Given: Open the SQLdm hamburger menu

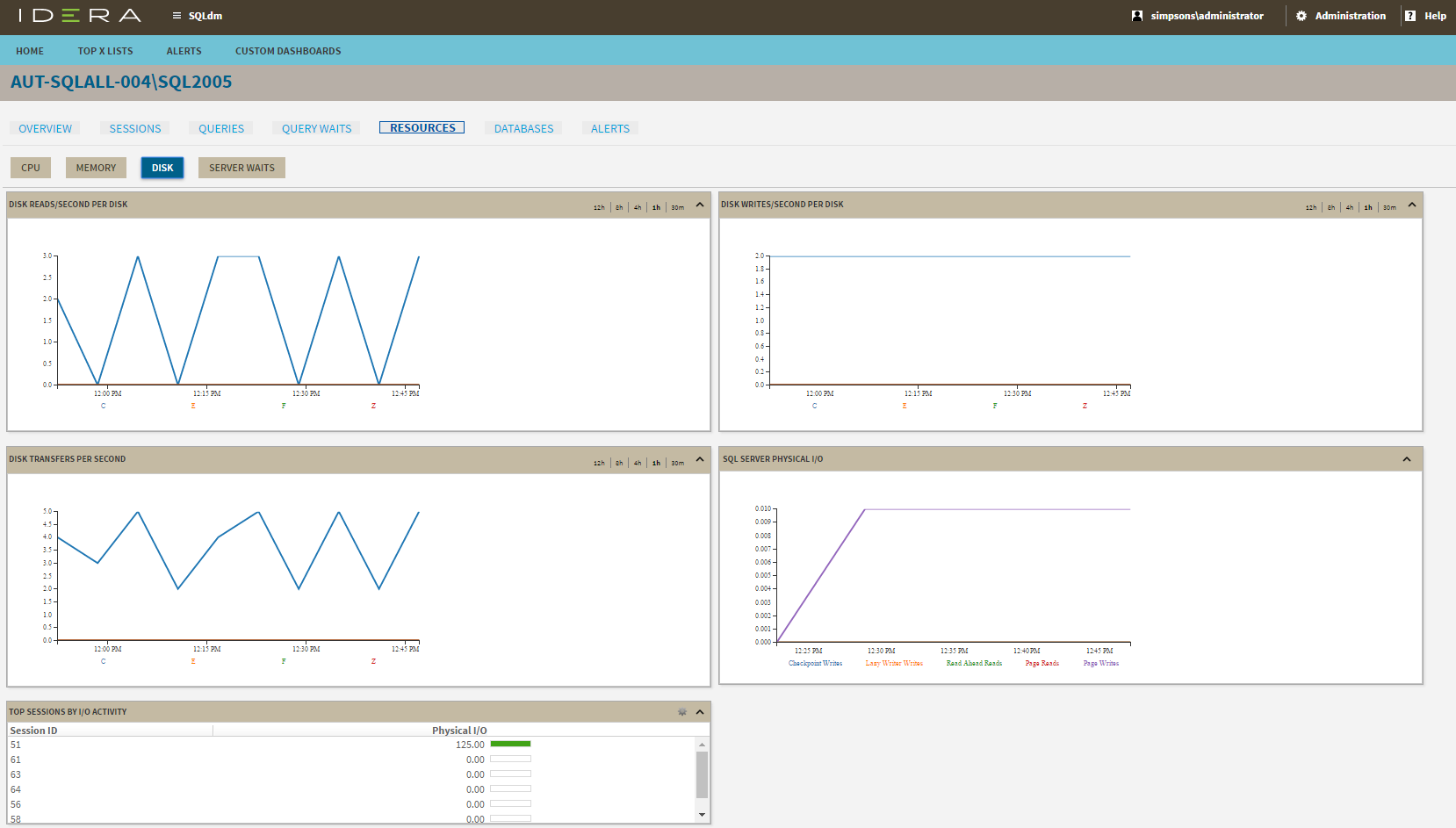Looking at the screenshot, I should point(177,16).
